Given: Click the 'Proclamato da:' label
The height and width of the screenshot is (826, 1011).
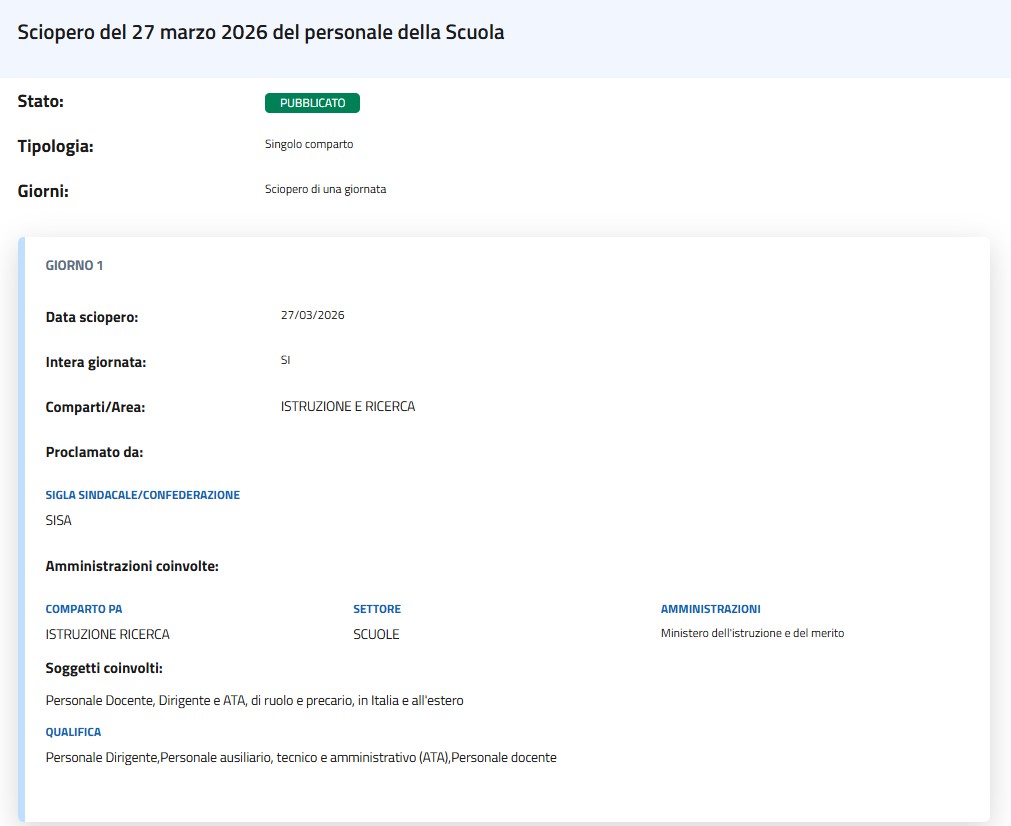Looking at the screenshot, I should (x=95, y=452).
